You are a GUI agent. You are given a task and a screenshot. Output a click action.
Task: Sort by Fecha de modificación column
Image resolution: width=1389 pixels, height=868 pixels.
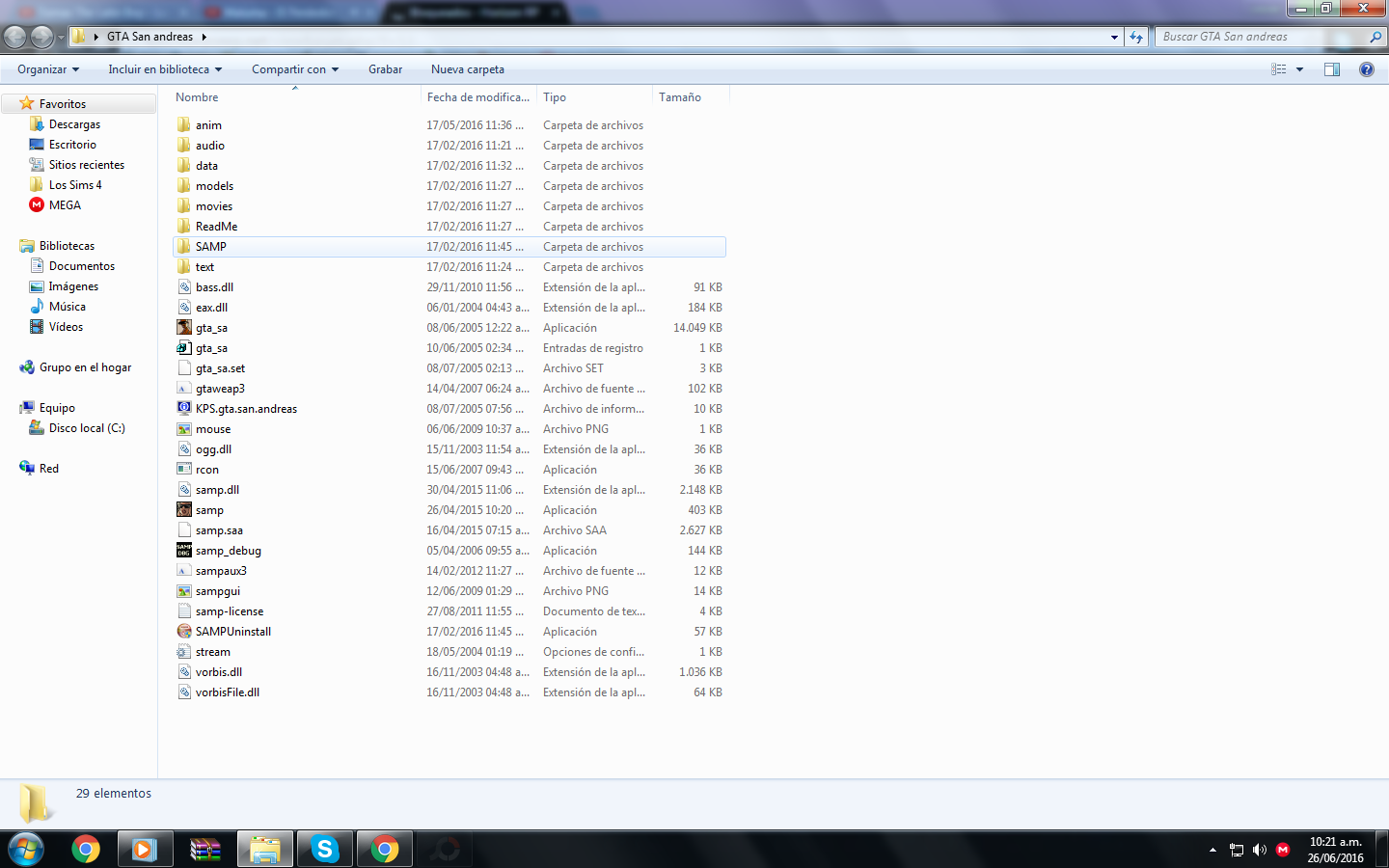(x=478, y=97)
